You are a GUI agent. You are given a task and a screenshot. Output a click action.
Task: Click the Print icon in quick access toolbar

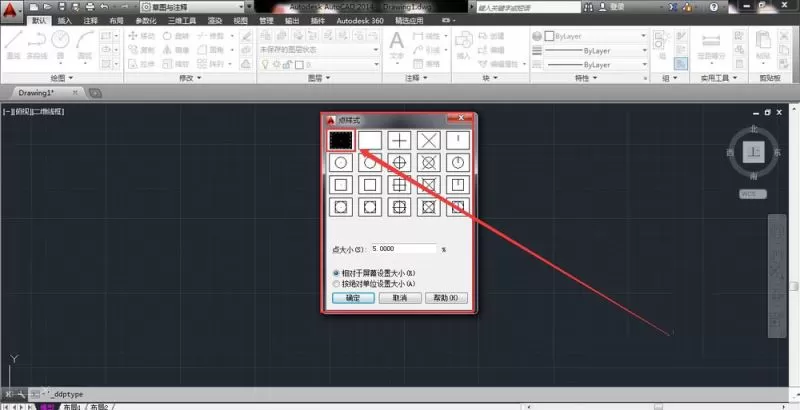[90, 7]
